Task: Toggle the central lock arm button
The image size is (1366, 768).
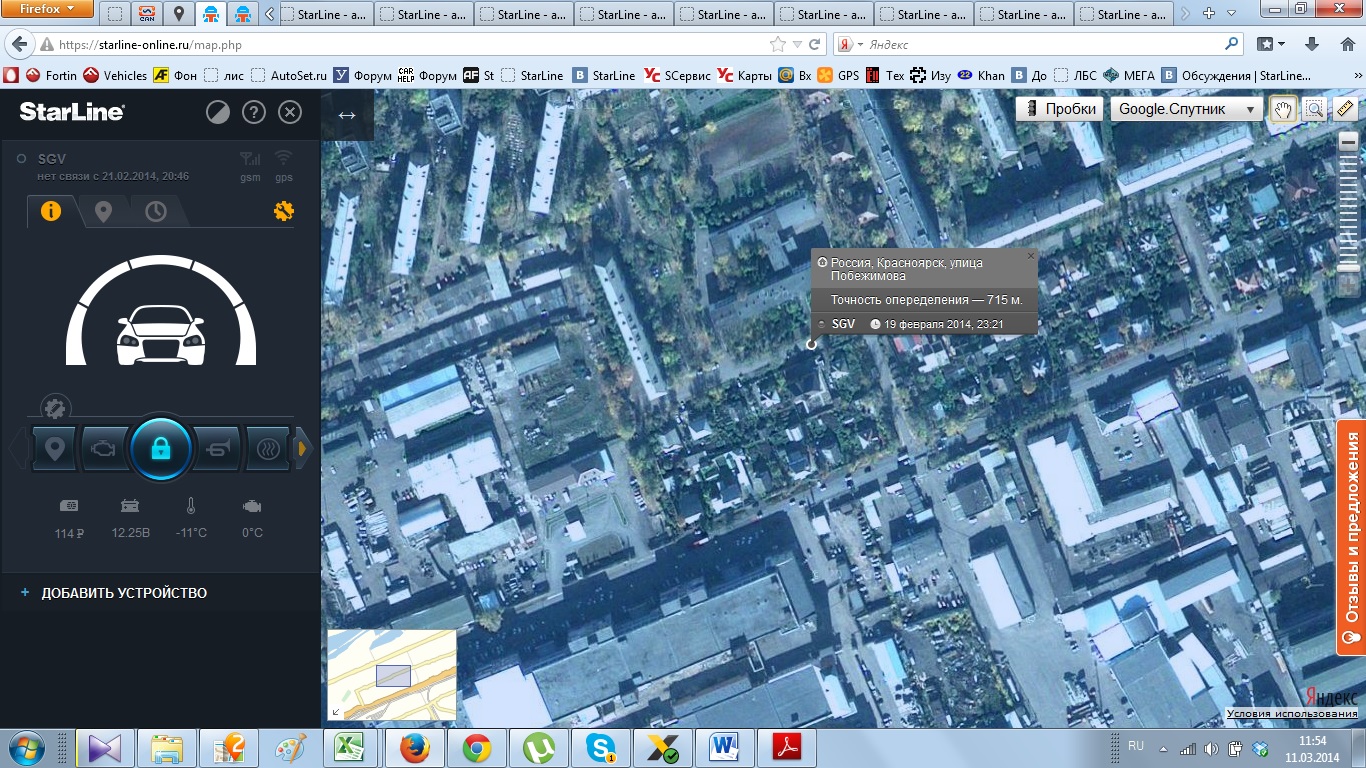Action: click(160, 449)
